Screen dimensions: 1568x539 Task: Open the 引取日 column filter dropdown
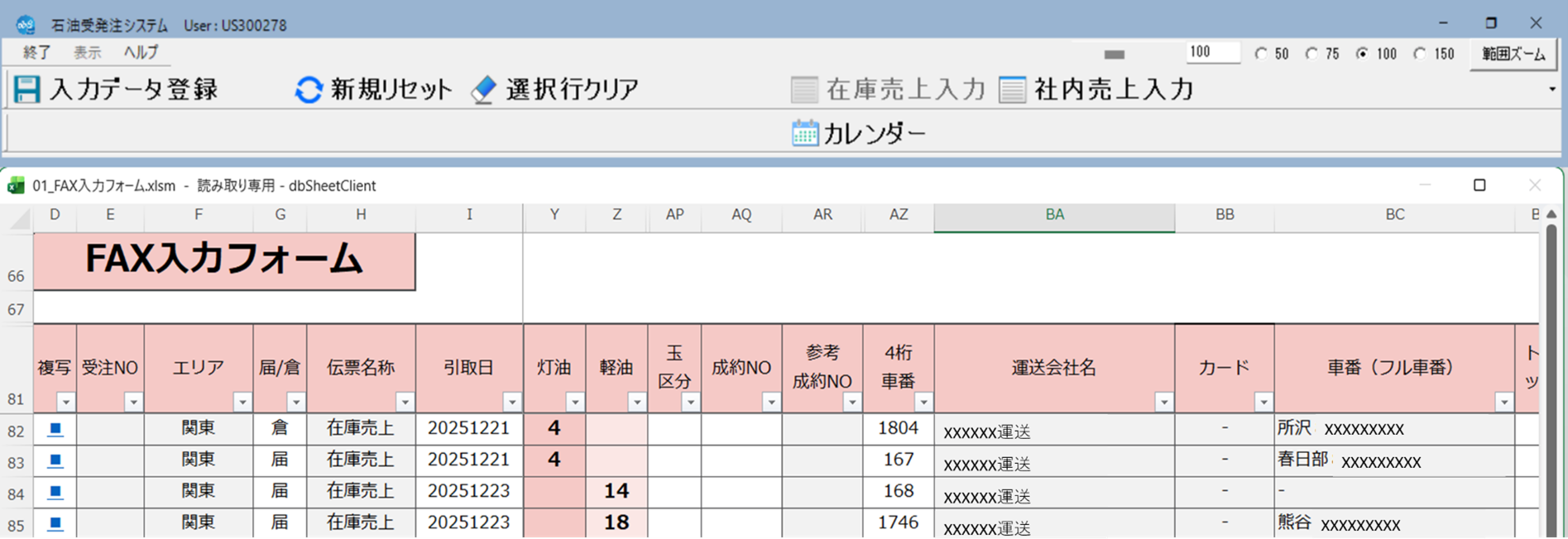coord(512,403)
